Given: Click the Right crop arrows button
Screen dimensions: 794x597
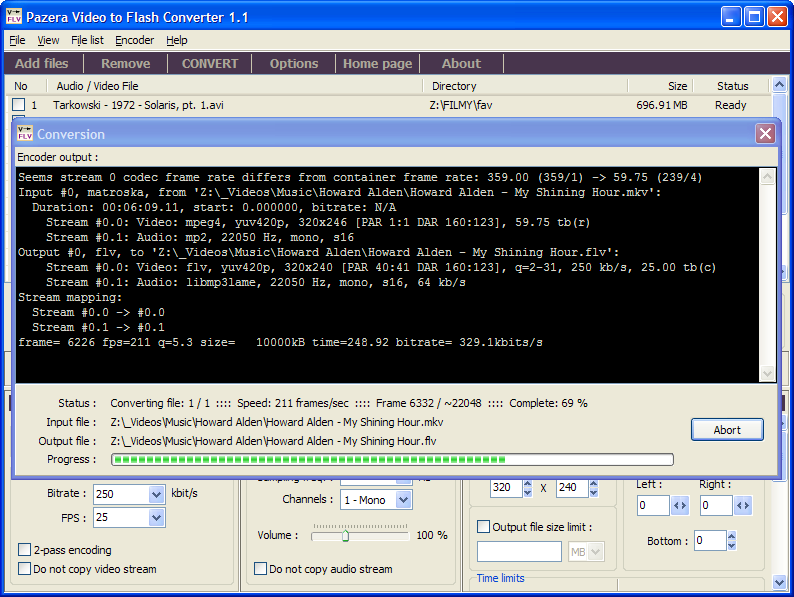Looking at the screenshot, I should [x=742, y=505].
